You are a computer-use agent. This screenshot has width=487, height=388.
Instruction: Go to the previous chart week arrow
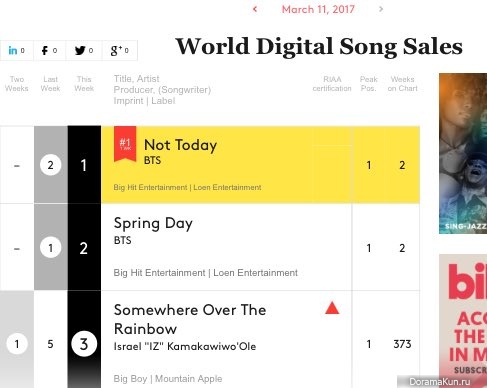pyautogui.click(x=255, y=9)
